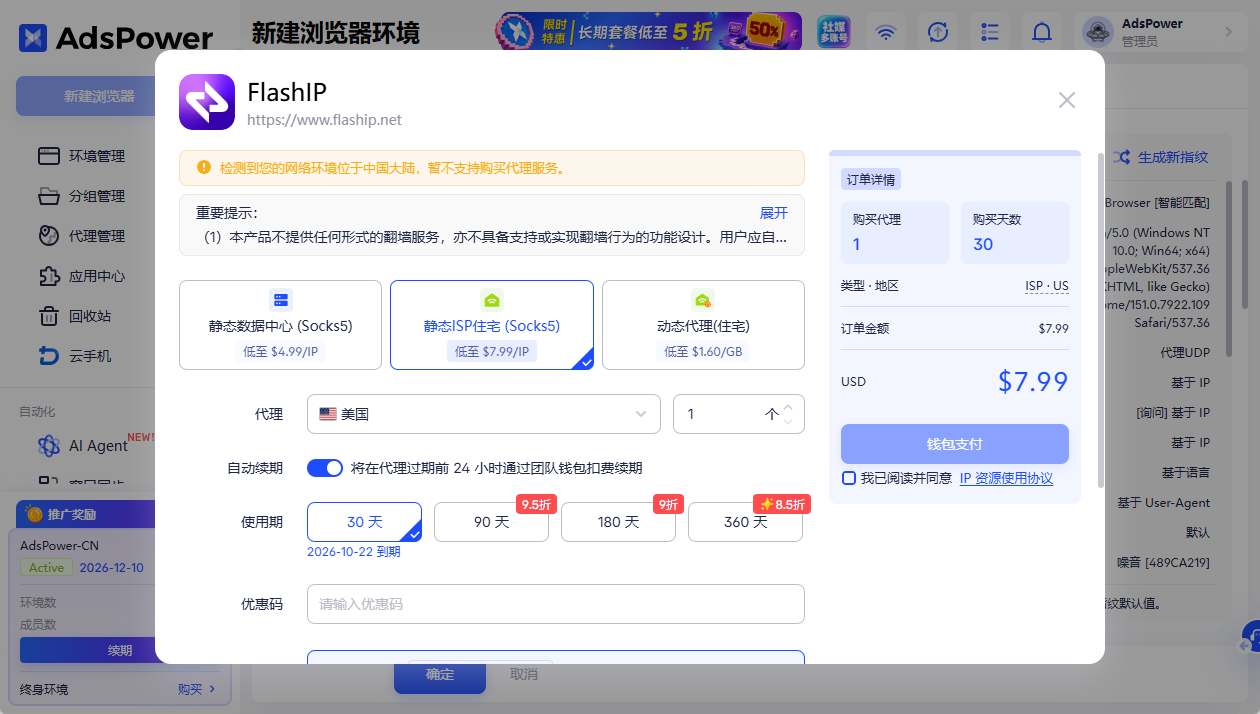Viewport: 1260px width, 714px height.
Task: Open the https://www.flaship.net link
Action: coord(324,120)
